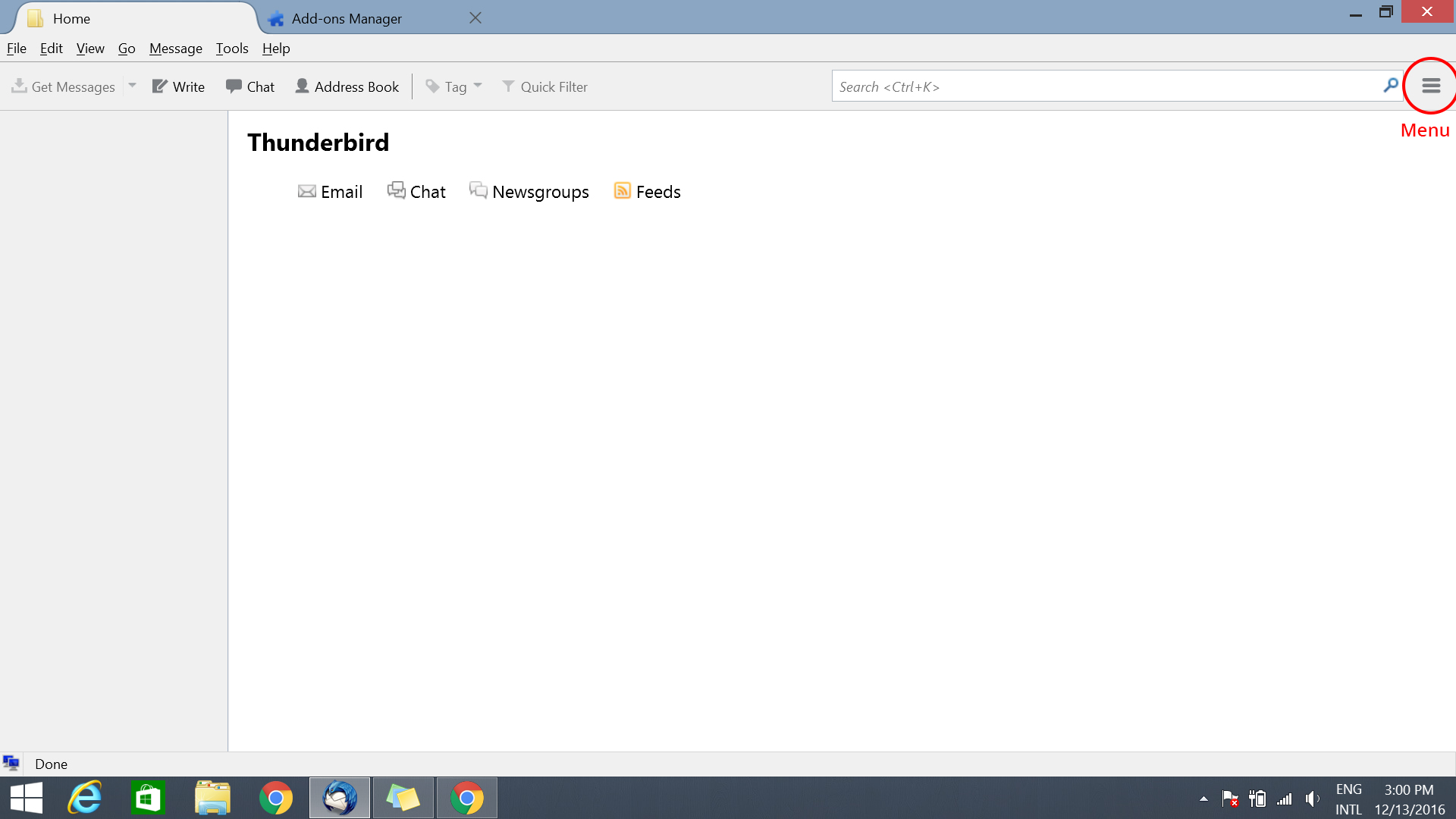The image size is (1456, 819).
Task: Open the hamburger menu button
Action: tap(1431, 86)
